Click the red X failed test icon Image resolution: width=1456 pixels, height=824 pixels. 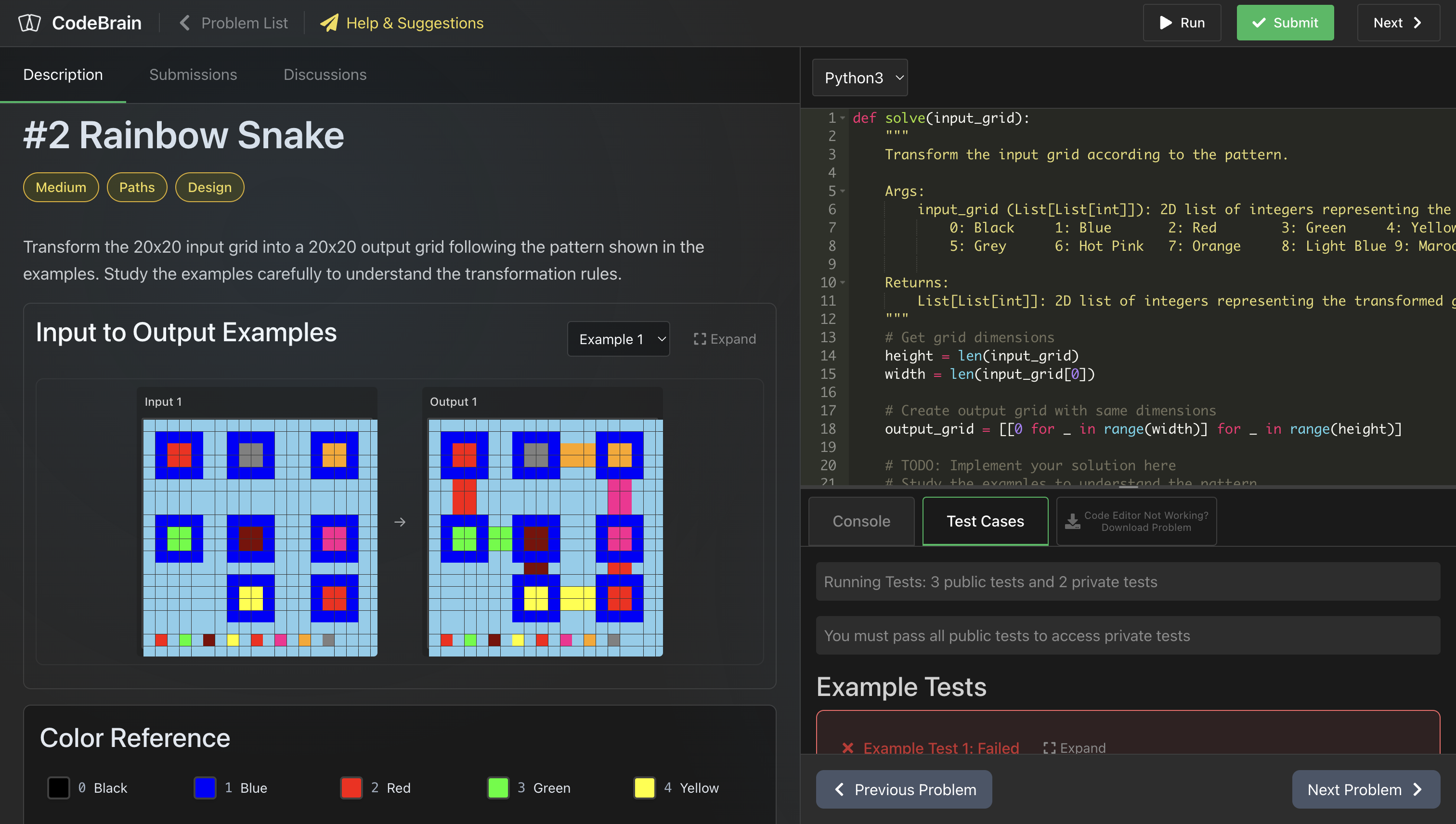pos(847,747)
